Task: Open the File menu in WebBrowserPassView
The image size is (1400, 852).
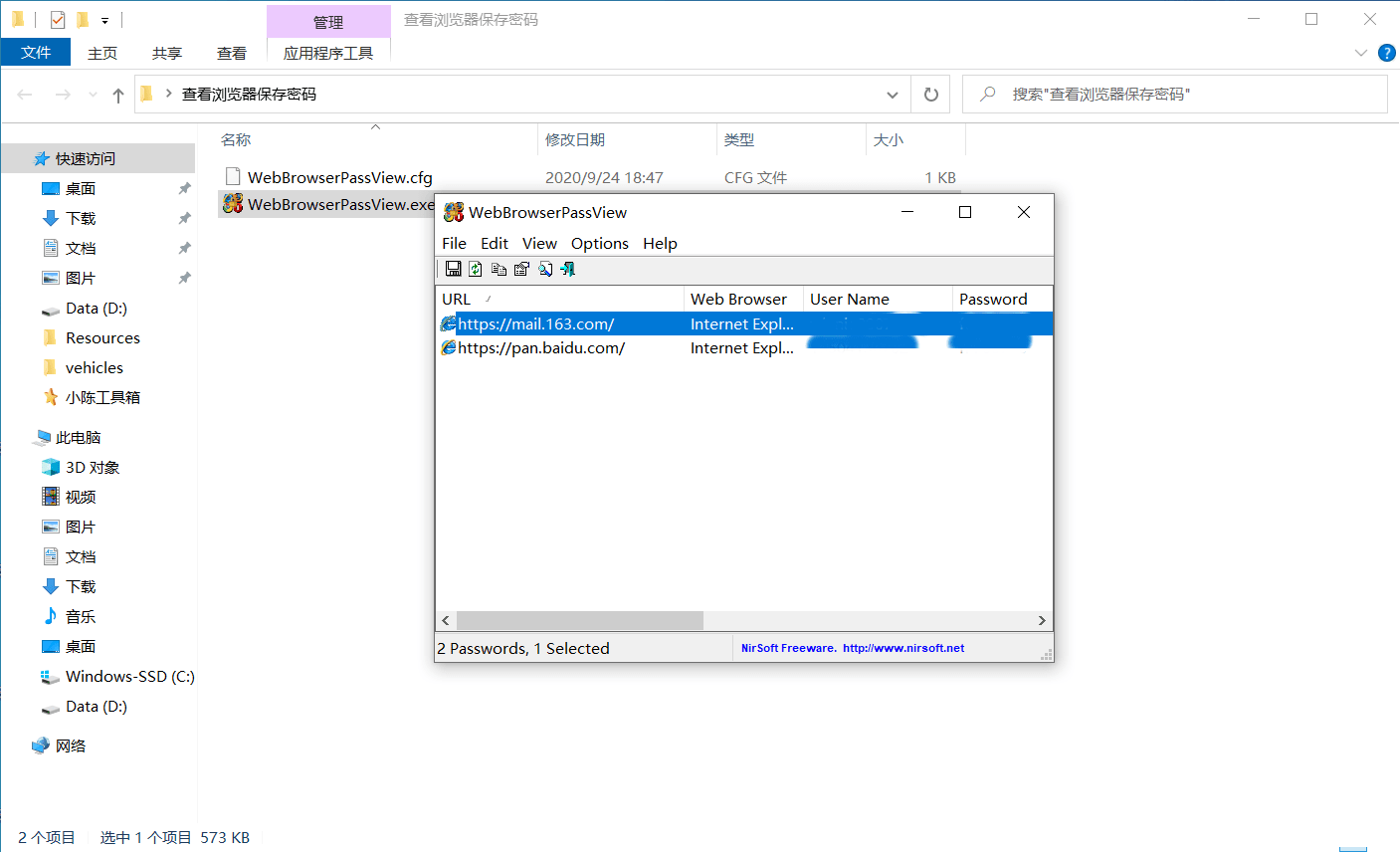Action: tap(454, 243)
